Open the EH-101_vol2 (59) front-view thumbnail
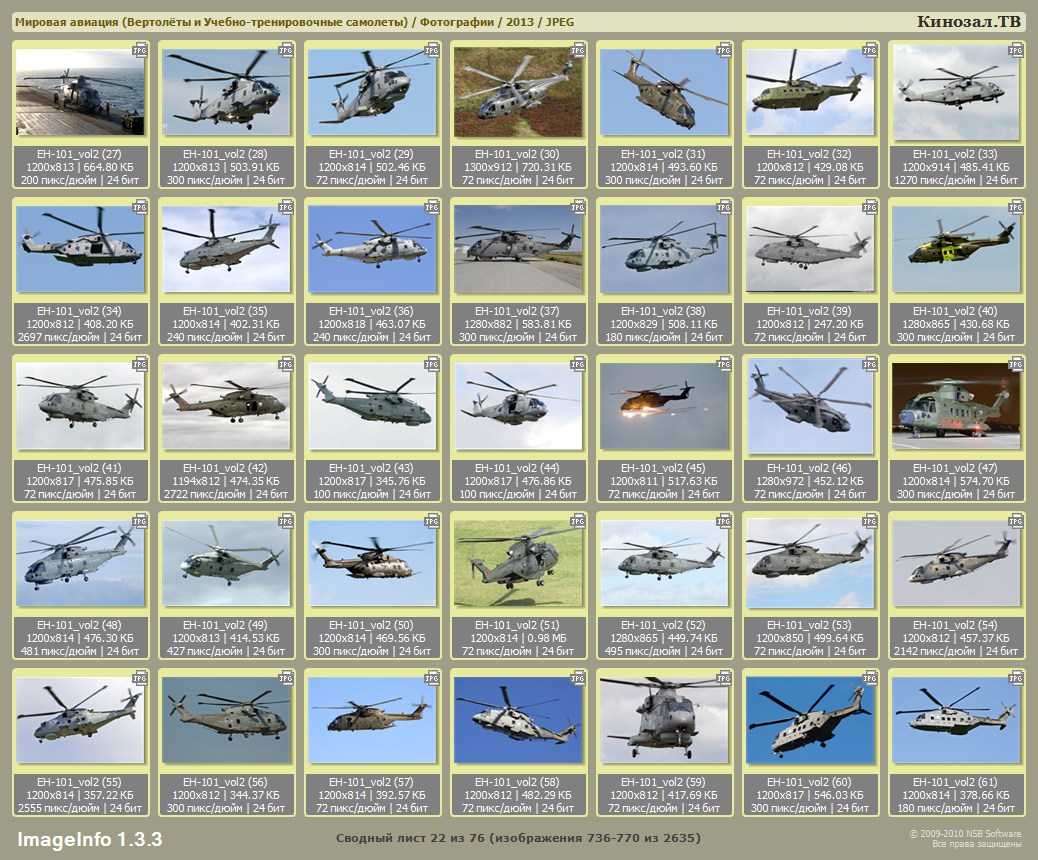The image size is (1038, 860). (664, 720)
